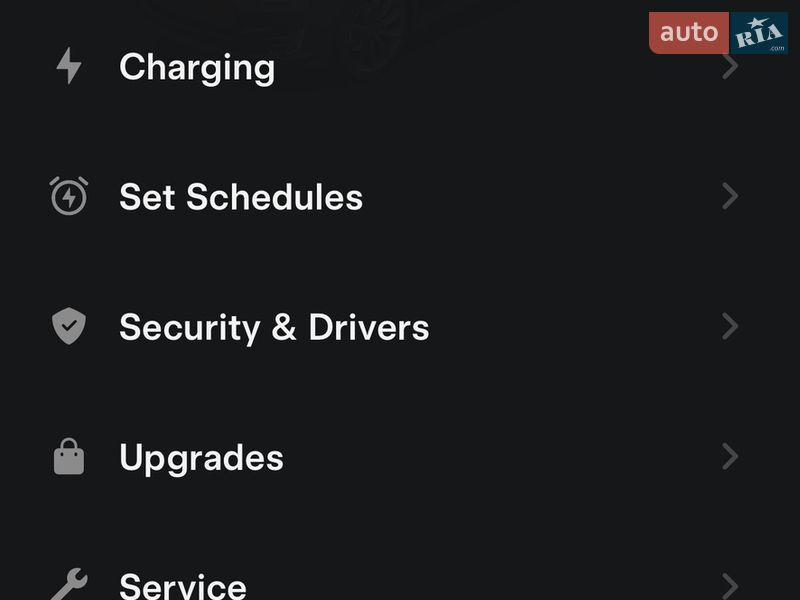Click the red 'auto' logo badge
800x600 pixels.
click(689, 33)
